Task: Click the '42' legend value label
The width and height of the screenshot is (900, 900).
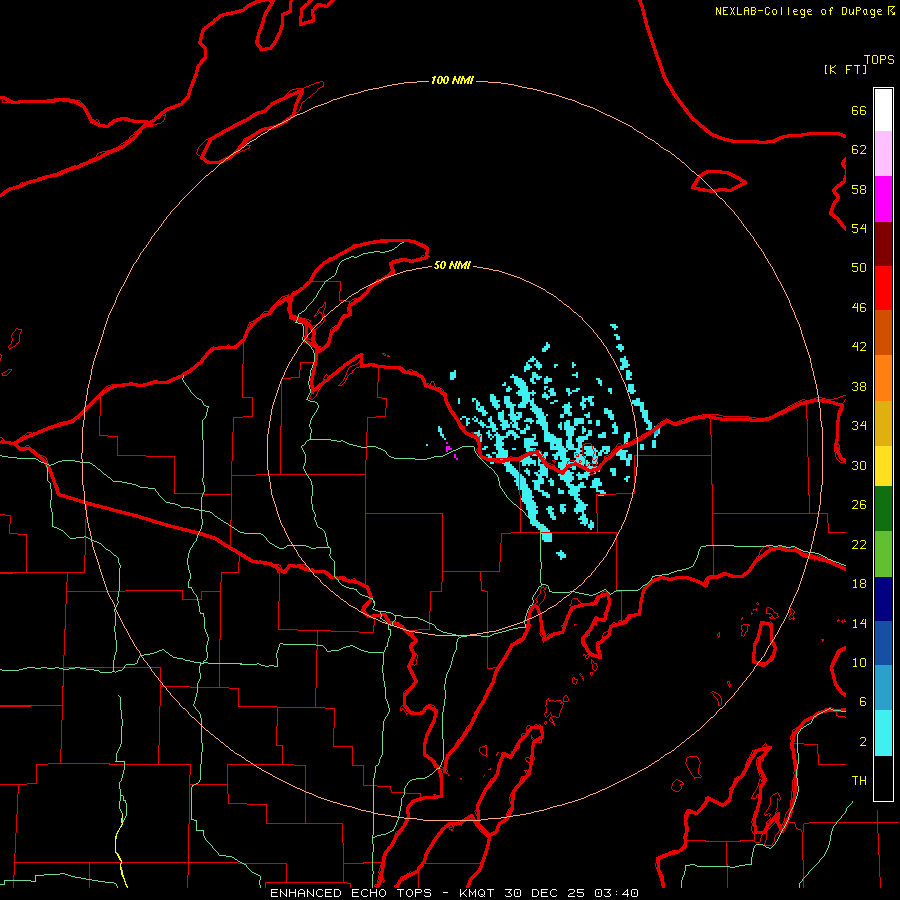Action: (859, 346)
